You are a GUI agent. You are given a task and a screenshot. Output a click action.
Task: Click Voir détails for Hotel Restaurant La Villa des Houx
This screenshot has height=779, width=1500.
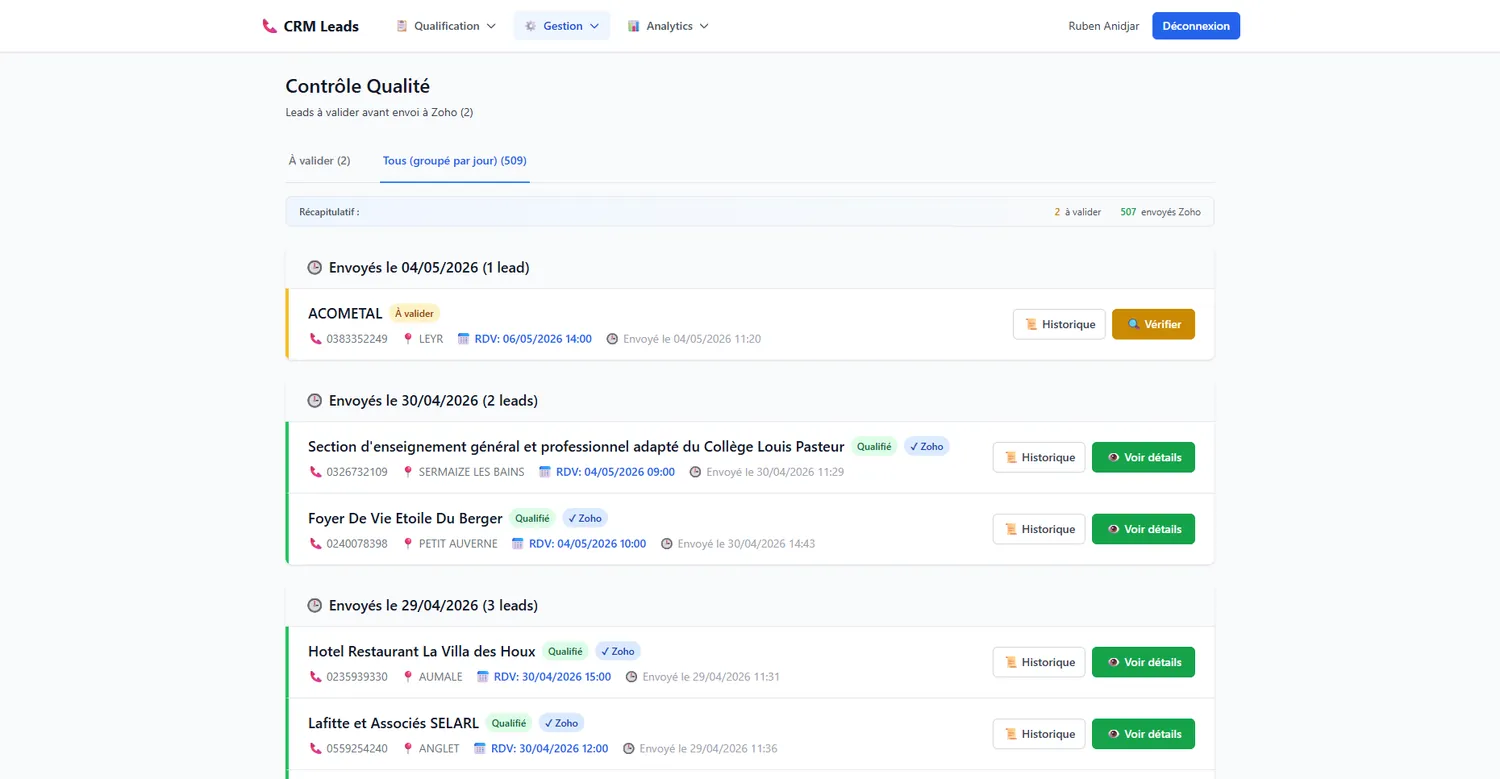click(x=1143, y=662)
